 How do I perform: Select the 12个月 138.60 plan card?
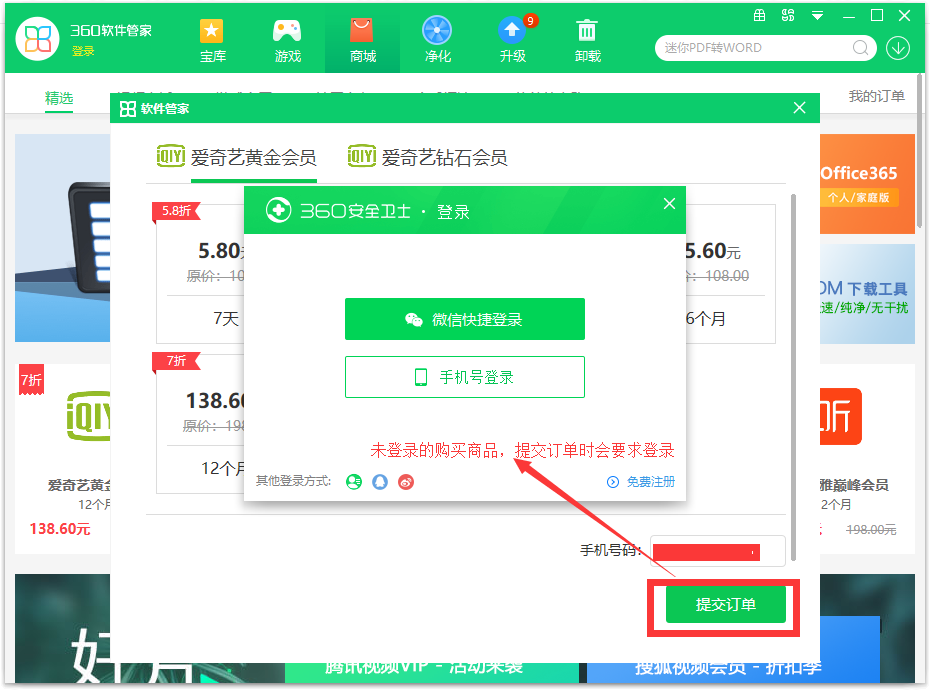tap(200, 424)
